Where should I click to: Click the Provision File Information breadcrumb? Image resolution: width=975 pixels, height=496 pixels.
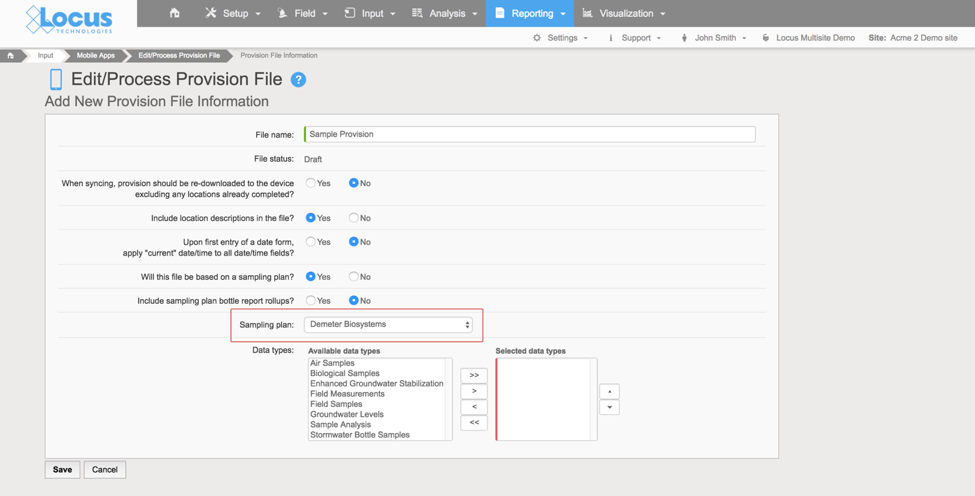[279, 55]
